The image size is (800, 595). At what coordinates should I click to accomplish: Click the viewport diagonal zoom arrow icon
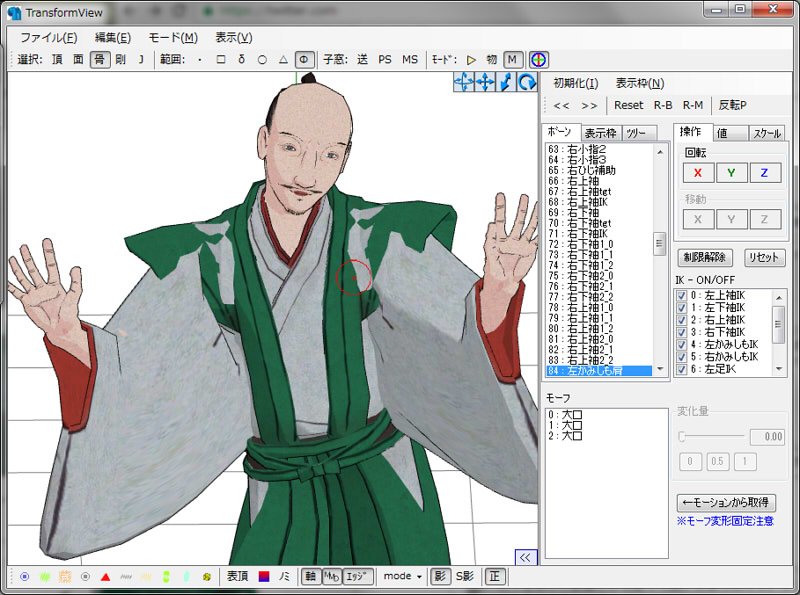tap(506, 82)
